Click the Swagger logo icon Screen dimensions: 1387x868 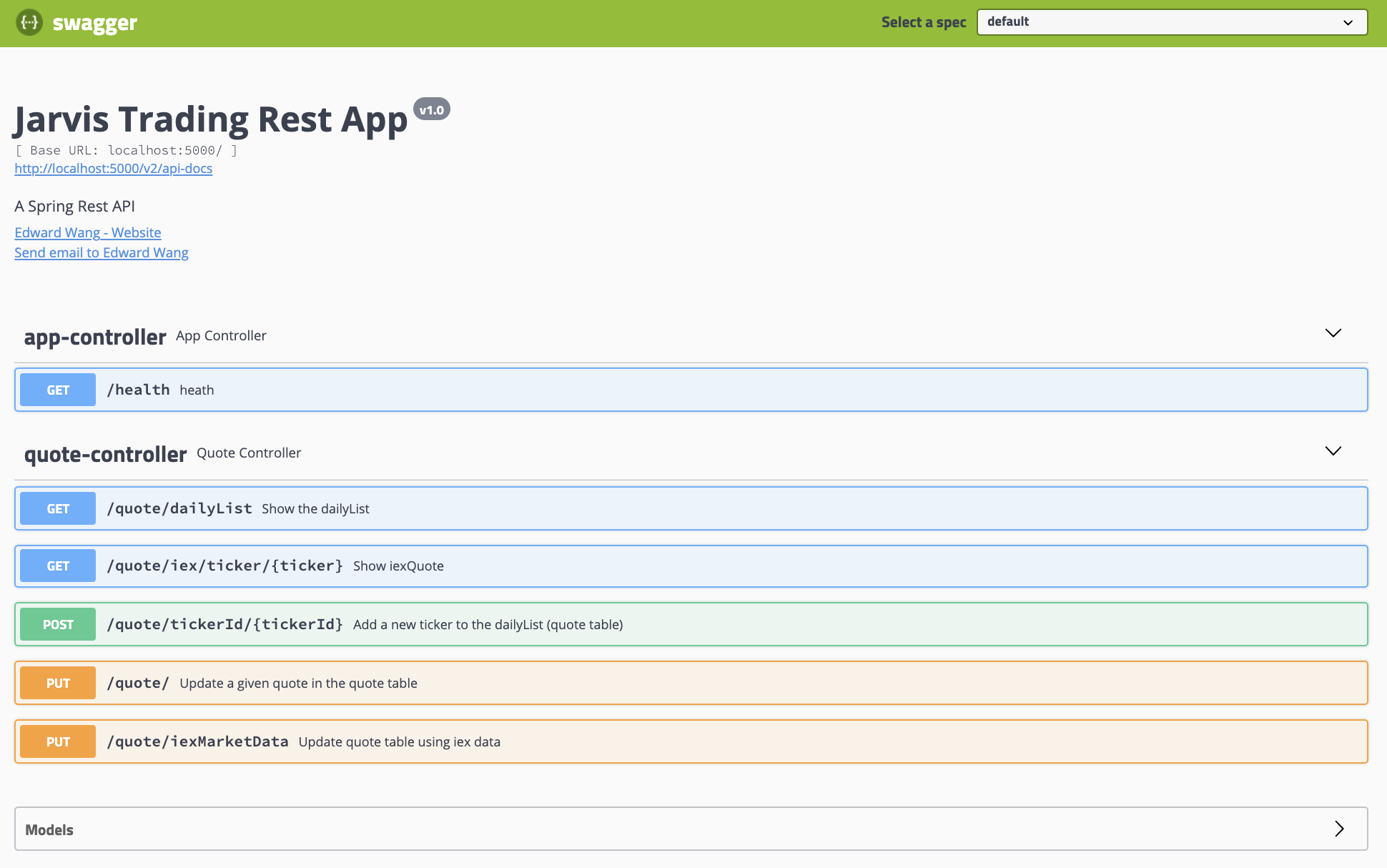29,23
